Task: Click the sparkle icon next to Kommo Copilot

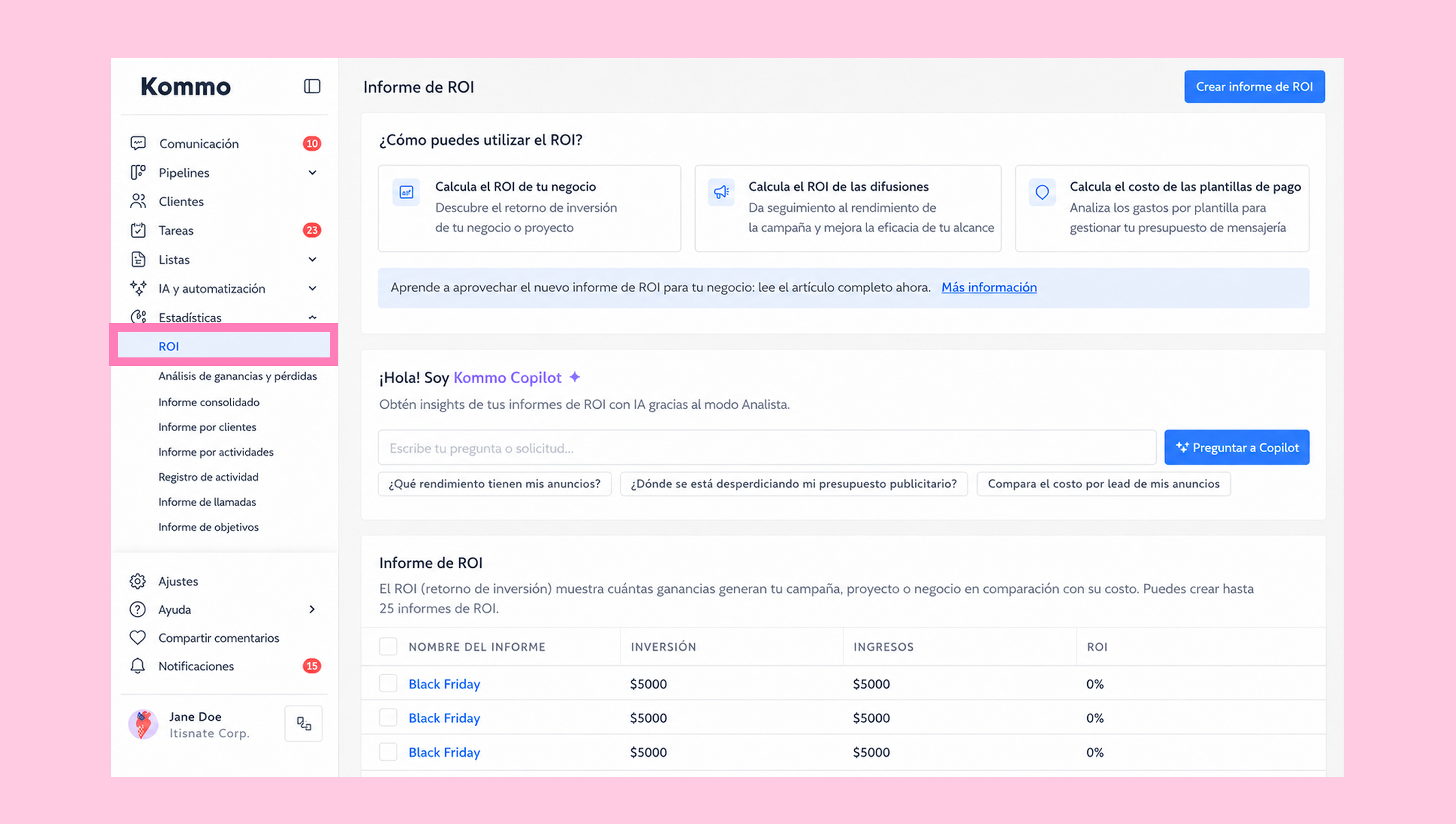Action: [x=574, y=377]
